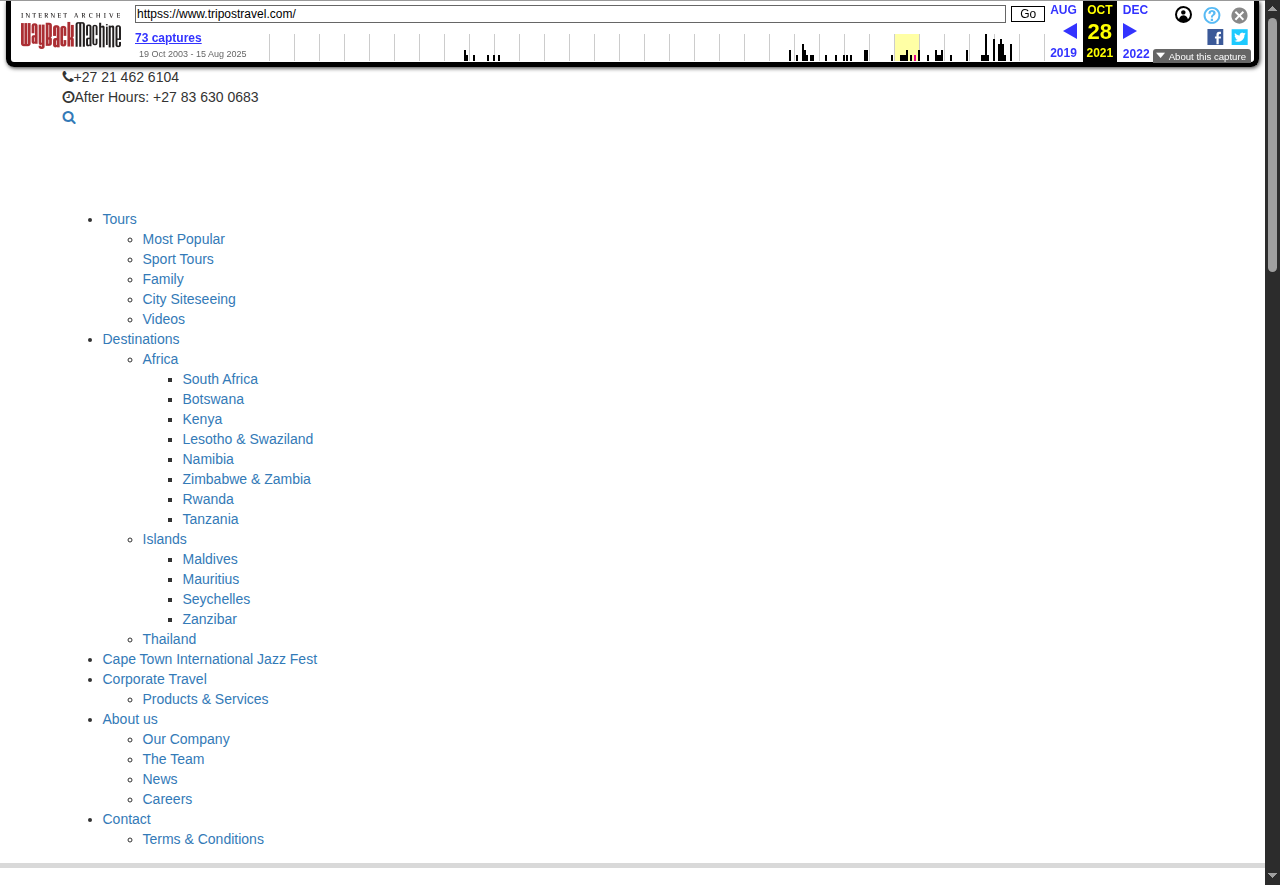Share capture via Twitter icon
The height and width of the screenshot is (885, 1280).
click(1239, 37)
